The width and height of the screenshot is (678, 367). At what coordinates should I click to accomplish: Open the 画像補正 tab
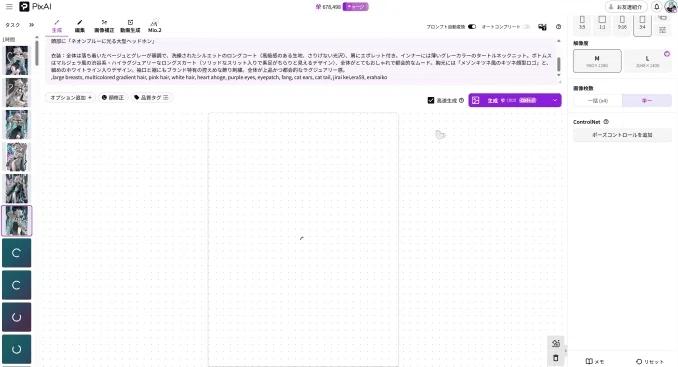point(104,26)
